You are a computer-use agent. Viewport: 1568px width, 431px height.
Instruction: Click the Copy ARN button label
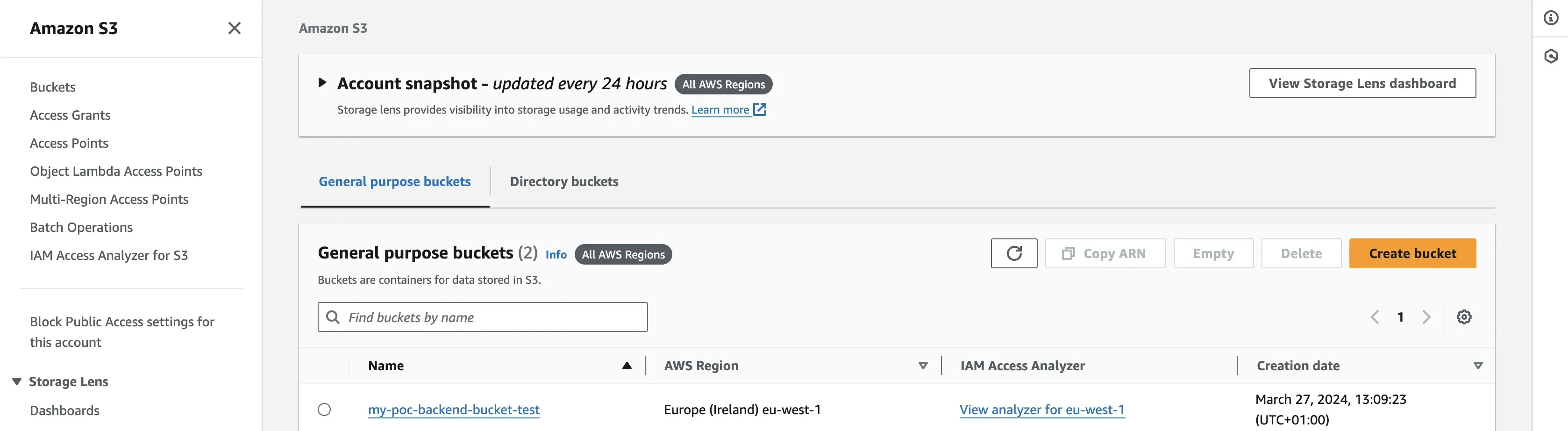(1114, 253)
